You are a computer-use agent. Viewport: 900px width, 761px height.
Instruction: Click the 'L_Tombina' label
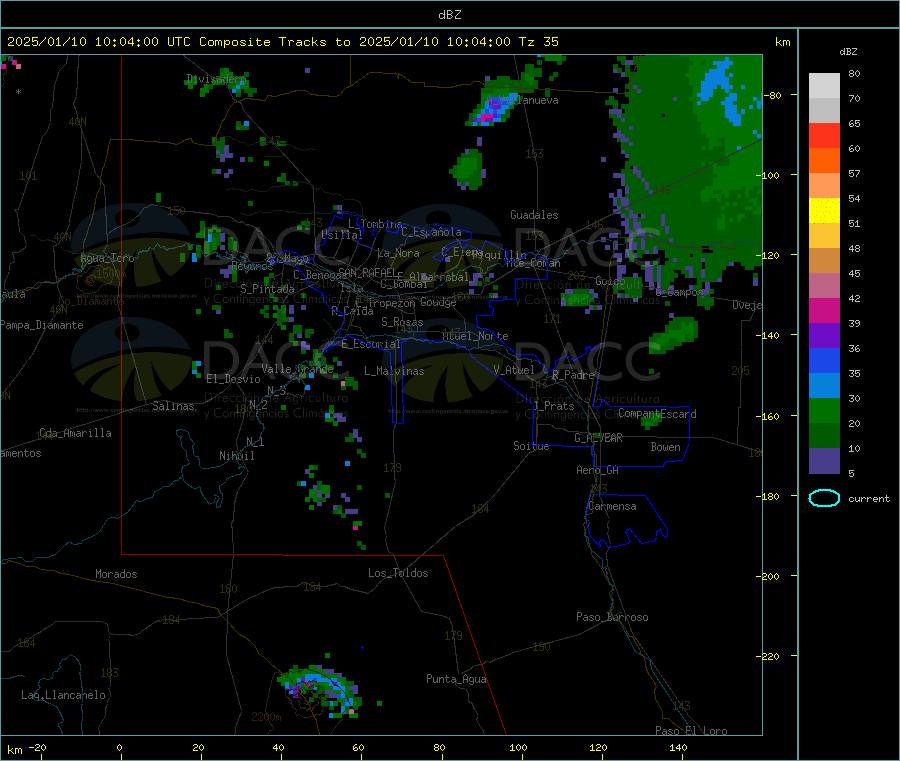pos(375,224)
